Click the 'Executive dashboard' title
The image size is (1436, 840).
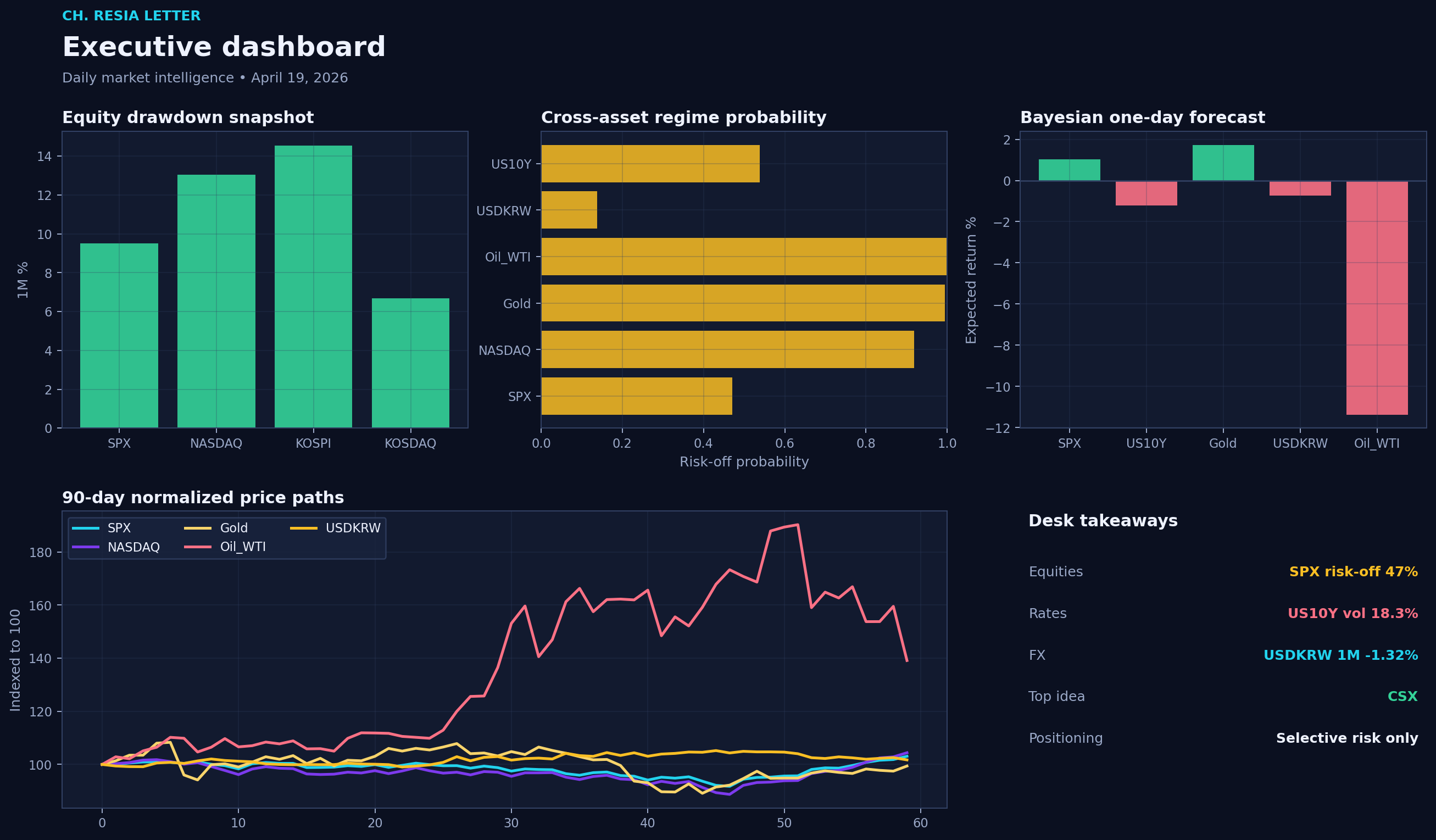pos(224,47)
